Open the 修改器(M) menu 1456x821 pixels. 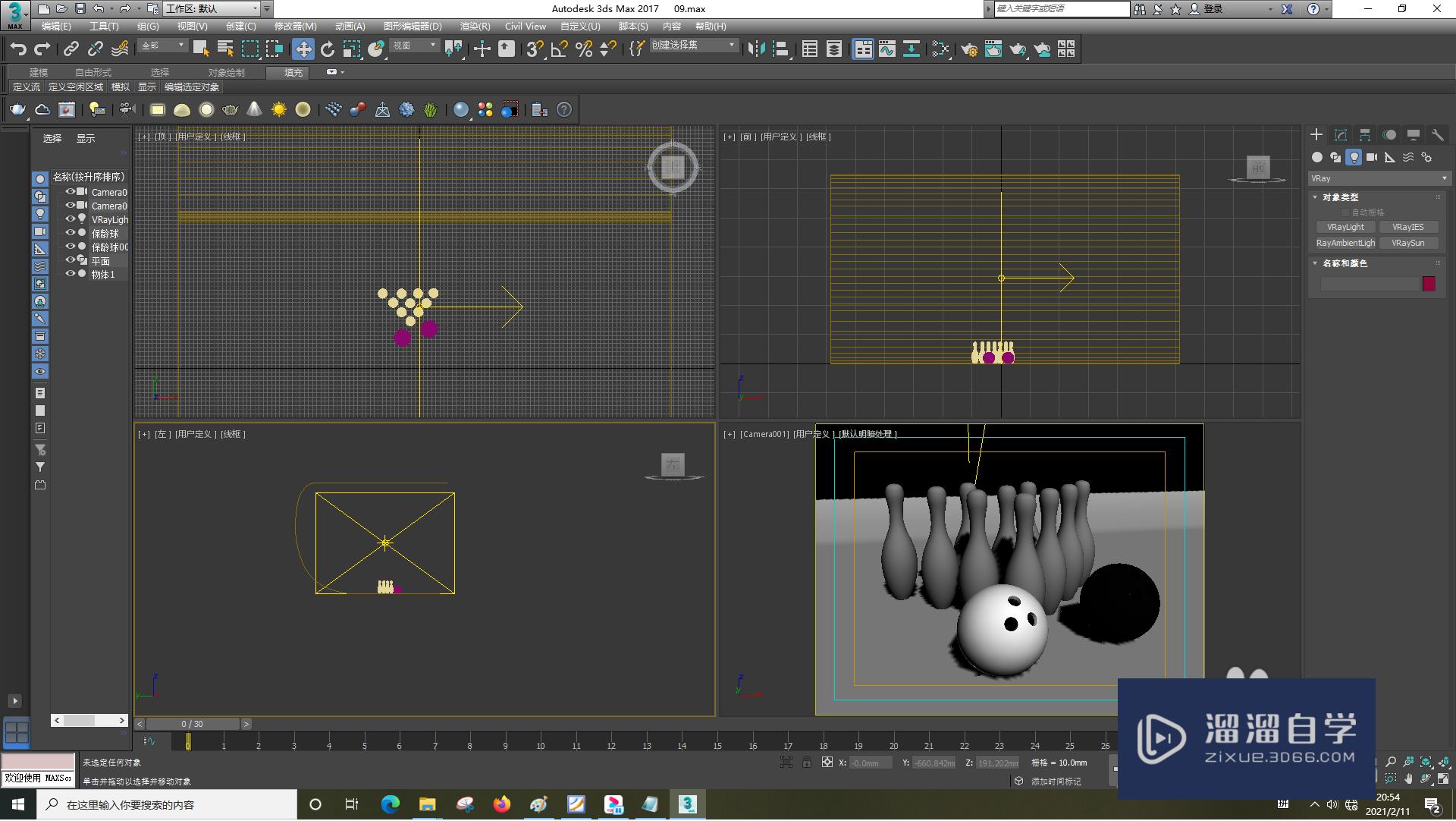(x=296, y=27)
